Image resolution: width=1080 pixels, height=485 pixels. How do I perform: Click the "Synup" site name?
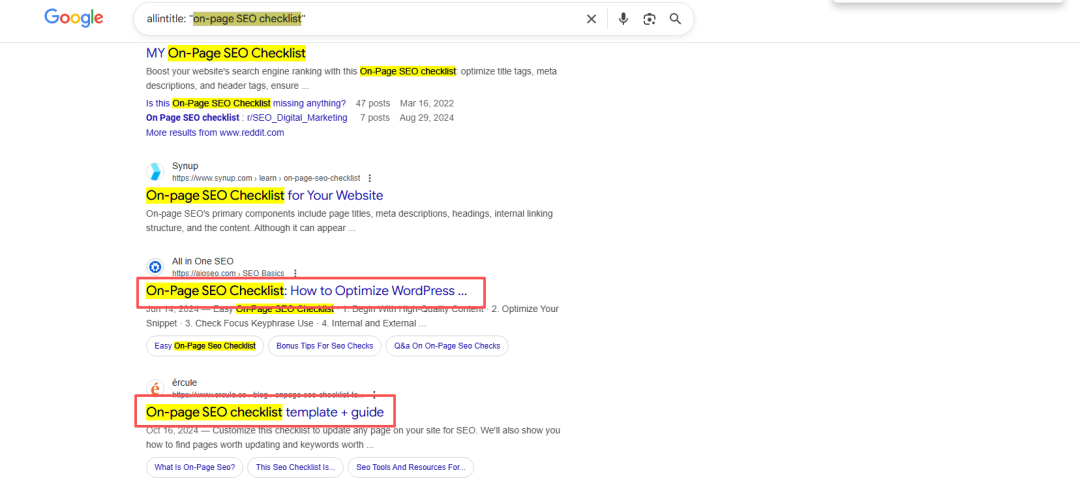point(185,166)
